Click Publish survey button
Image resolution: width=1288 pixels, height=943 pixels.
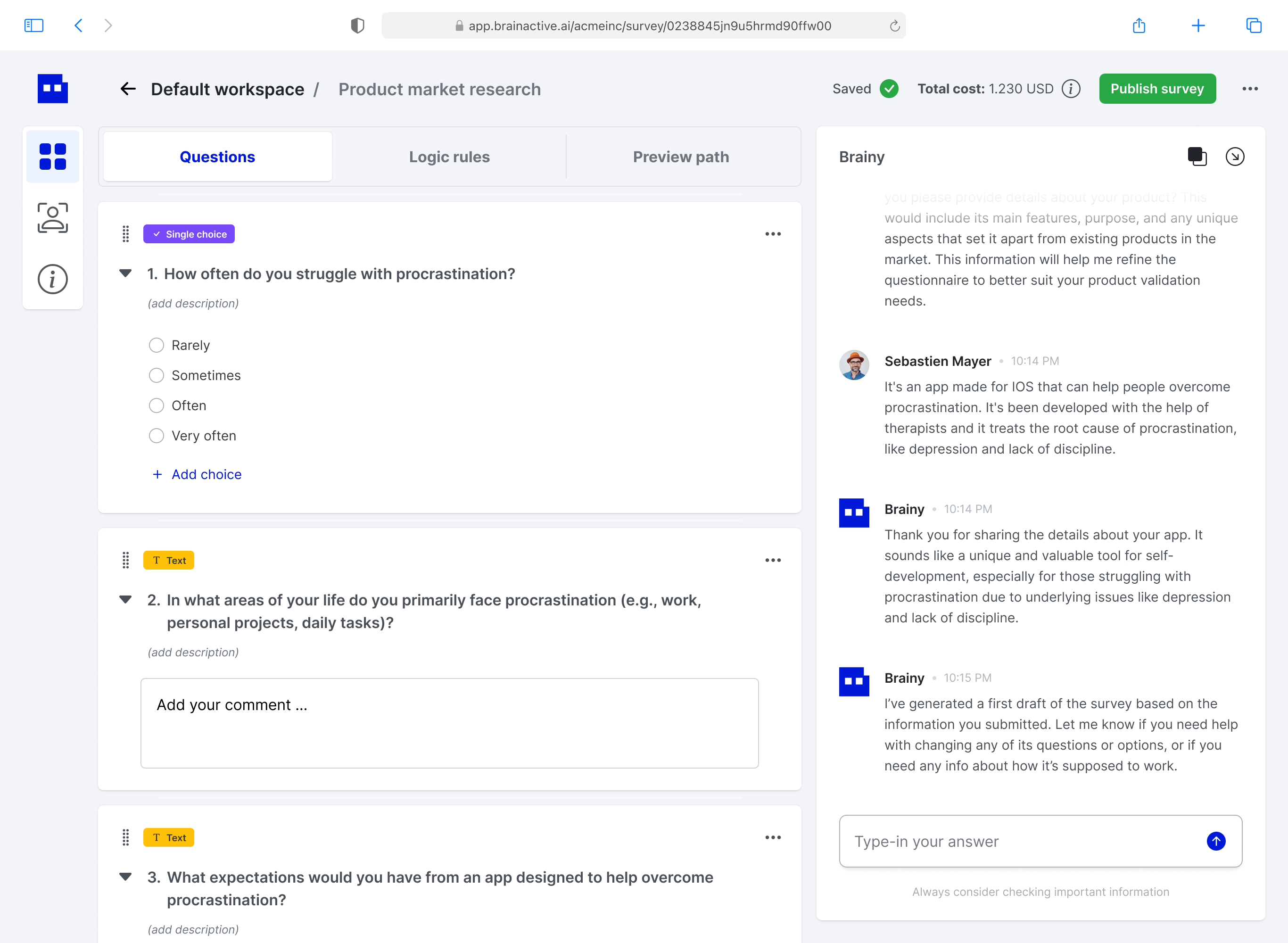[x=1157, y=89]
